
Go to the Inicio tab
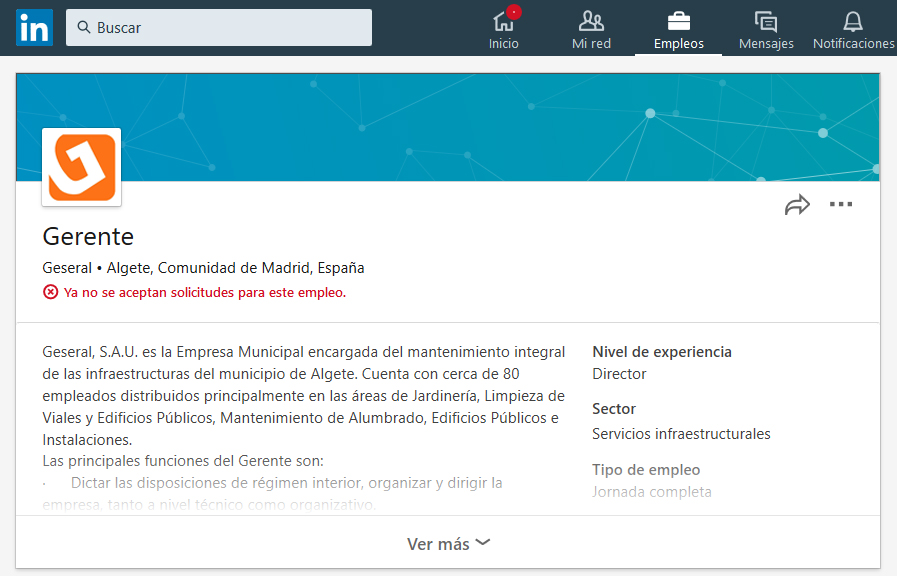[x=503, y=29]
